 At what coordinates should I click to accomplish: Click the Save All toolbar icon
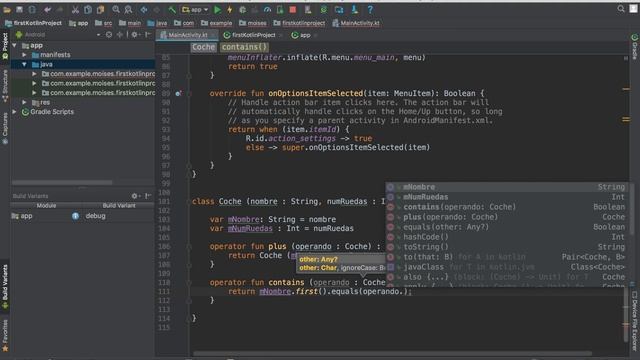(19, 9)
